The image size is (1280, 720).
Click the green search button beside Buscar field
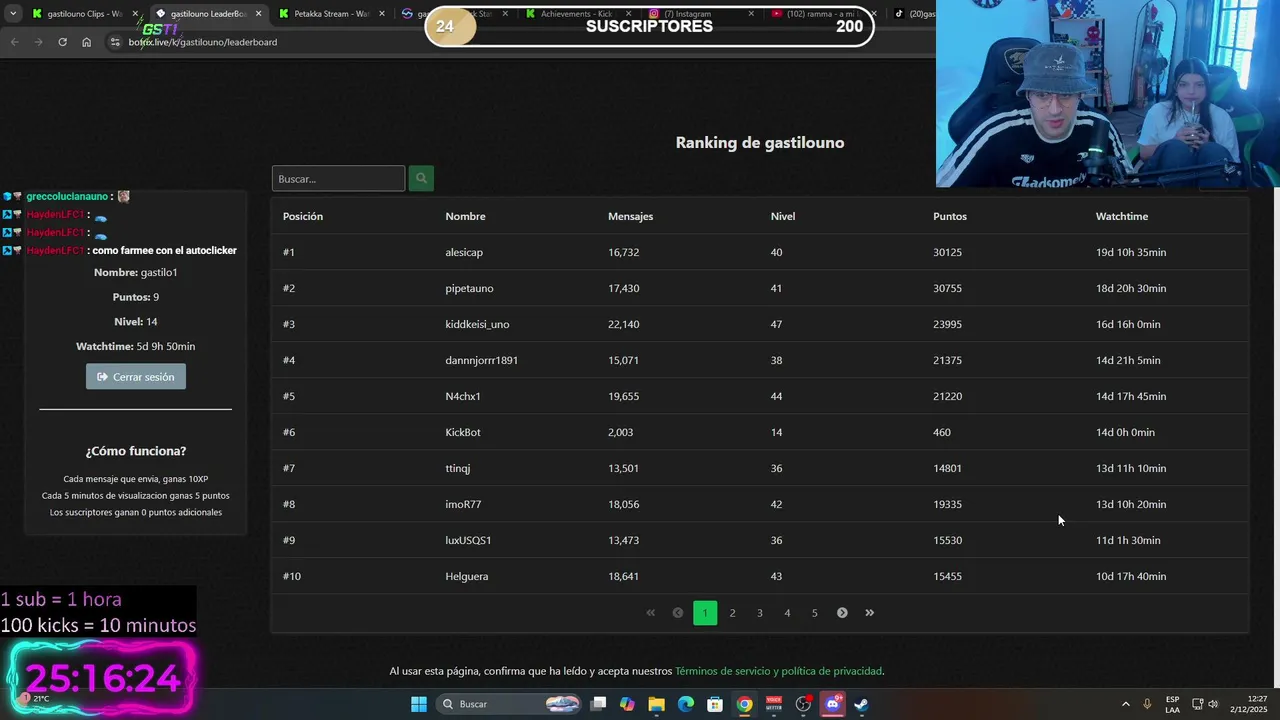pos(421,178)
